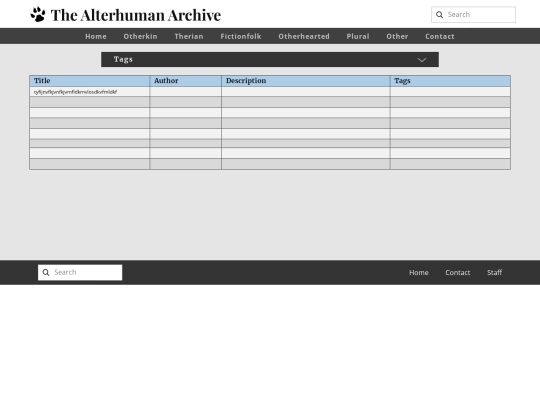Go to Home in the top navigation
The width and height of the screenshot is (540, 405).
96,37
